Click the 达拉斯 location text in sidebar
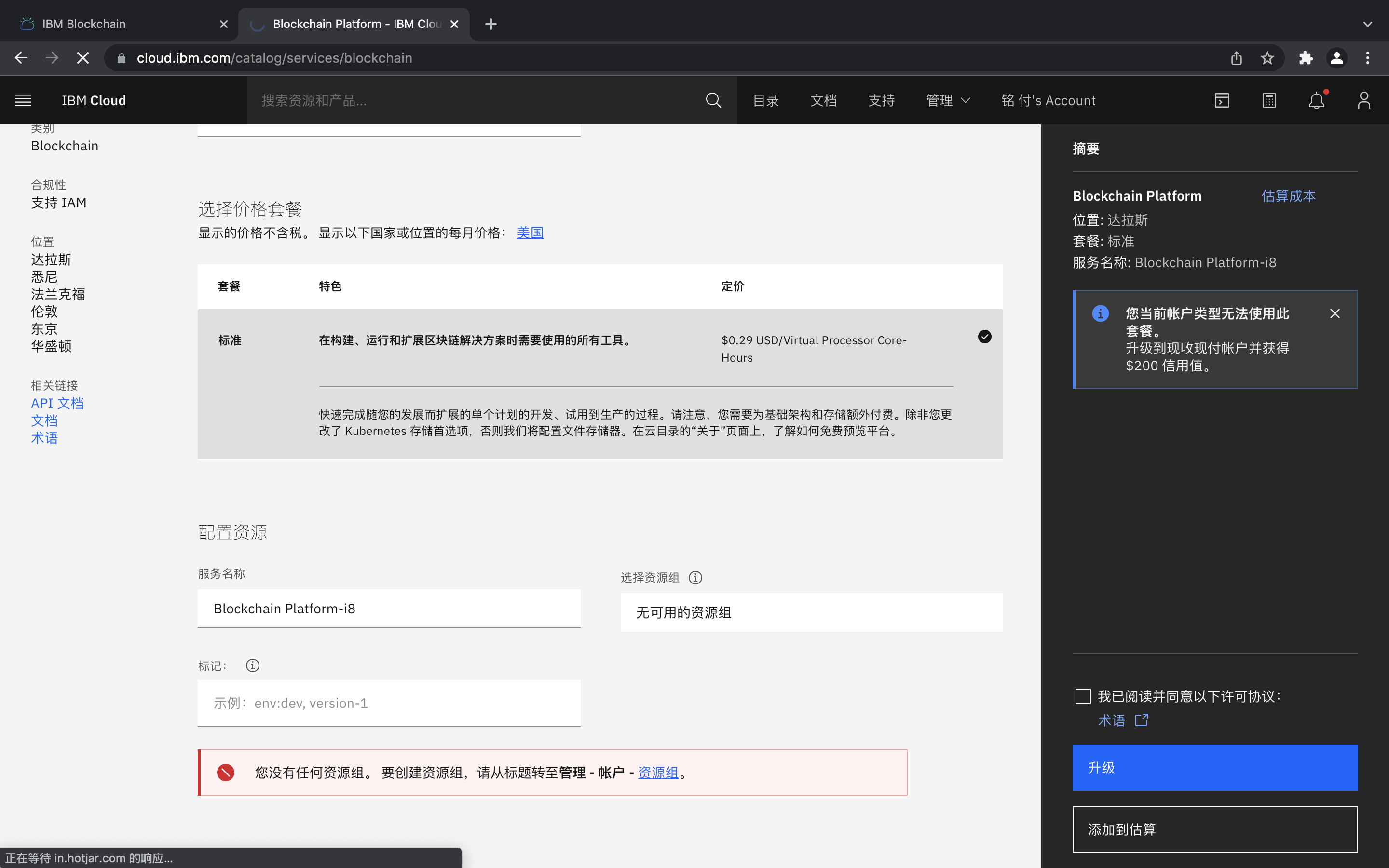This screenshot has height=868, width=1389. (51, 259)
